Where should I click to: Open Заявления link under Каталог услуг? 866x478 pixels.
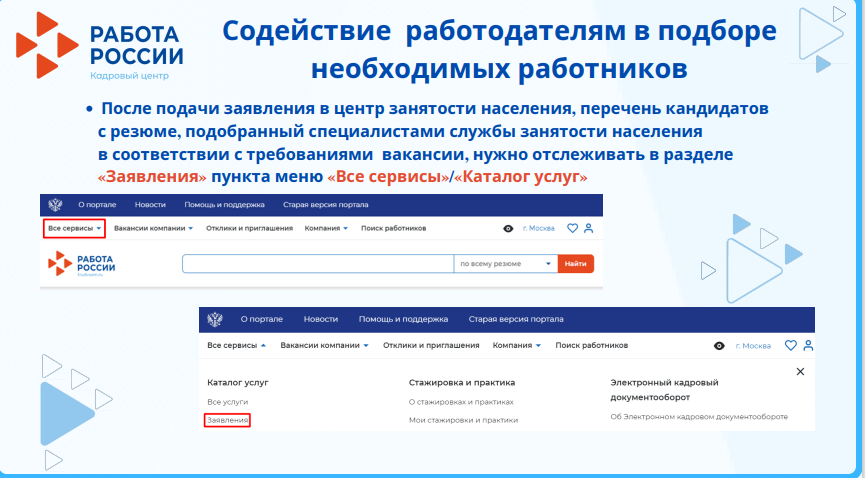[228, 421]
